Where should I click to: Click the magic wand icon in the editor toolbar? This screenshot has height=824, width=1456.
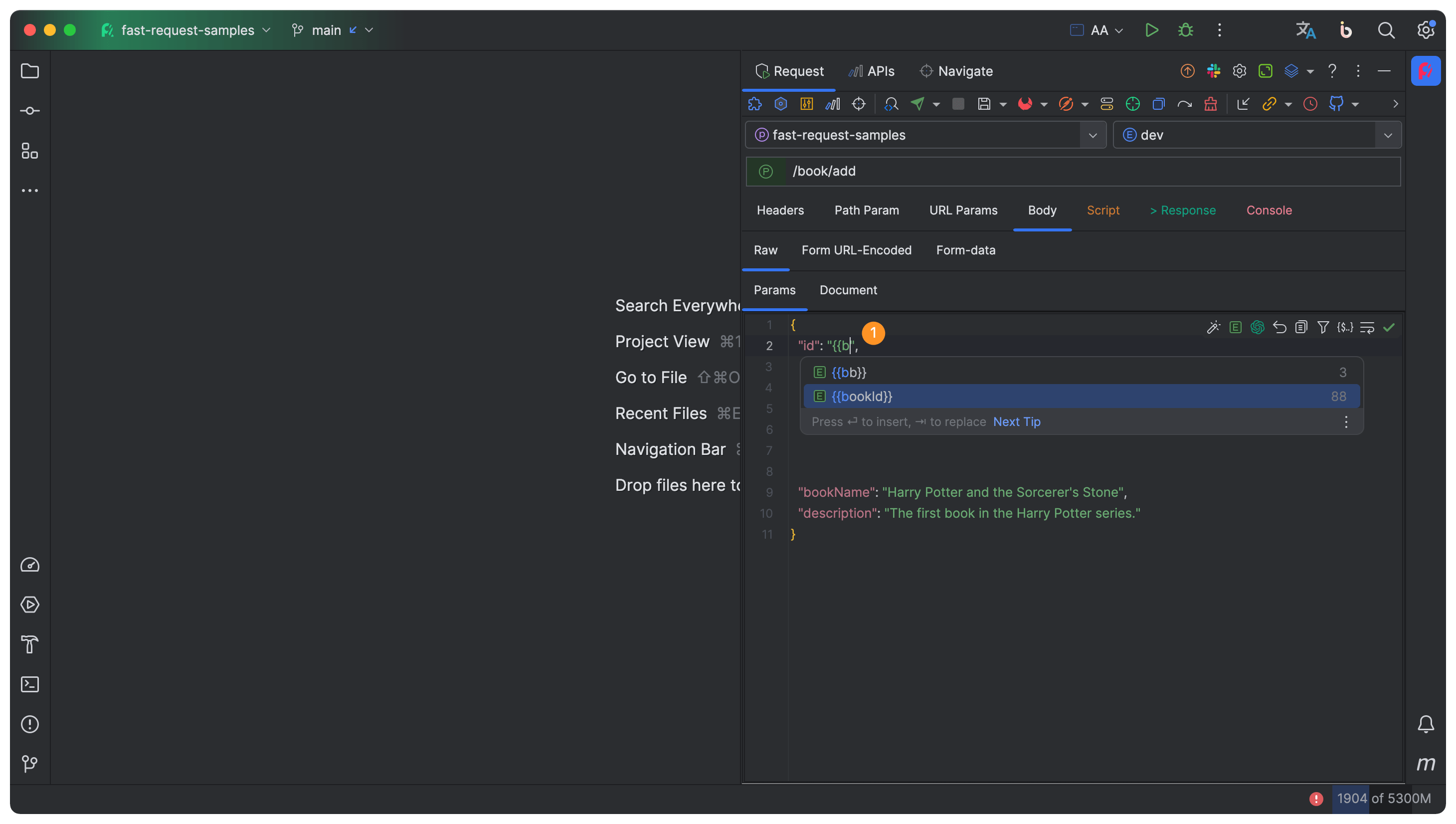[1213, 328]
